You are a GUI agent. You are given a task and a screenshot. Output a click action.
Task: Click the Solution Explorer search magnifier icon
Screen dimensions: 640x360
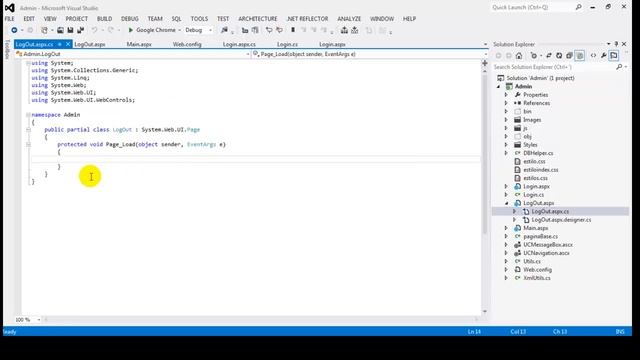[x=619, y=67]
